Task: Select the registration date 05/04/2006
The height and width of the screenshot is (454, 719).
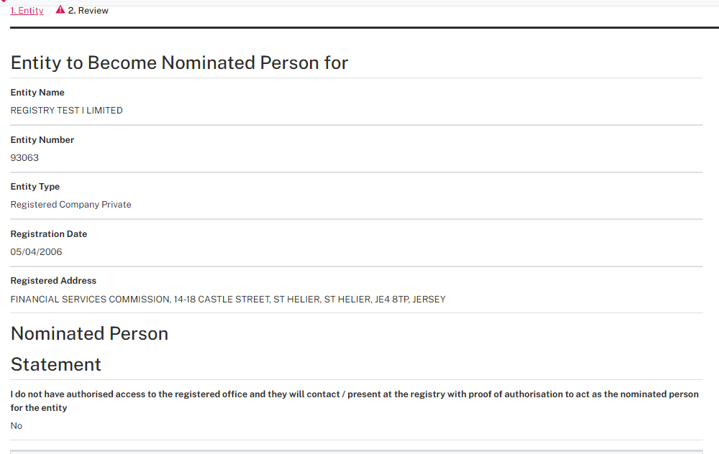Action: click(x=36, y=252)
